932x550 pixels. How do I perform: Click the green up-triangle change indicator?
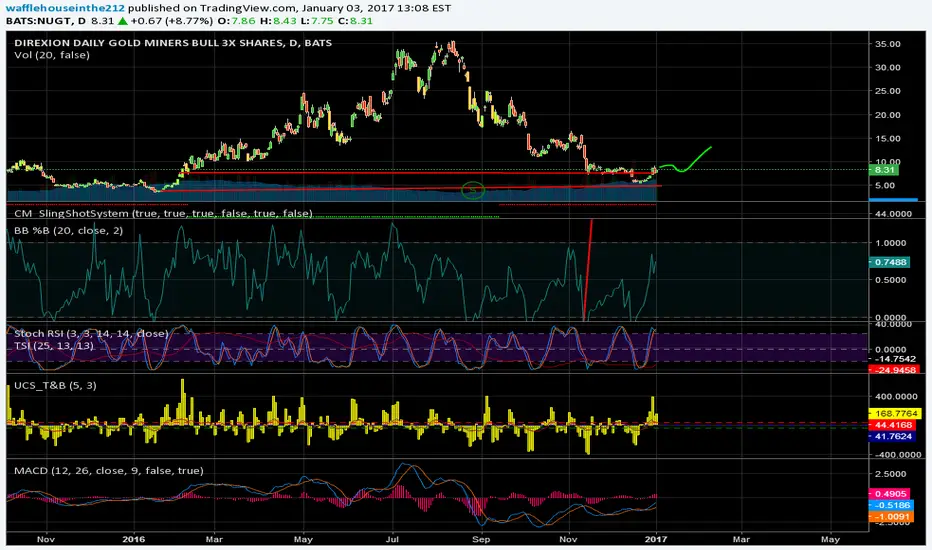point(122,21)
